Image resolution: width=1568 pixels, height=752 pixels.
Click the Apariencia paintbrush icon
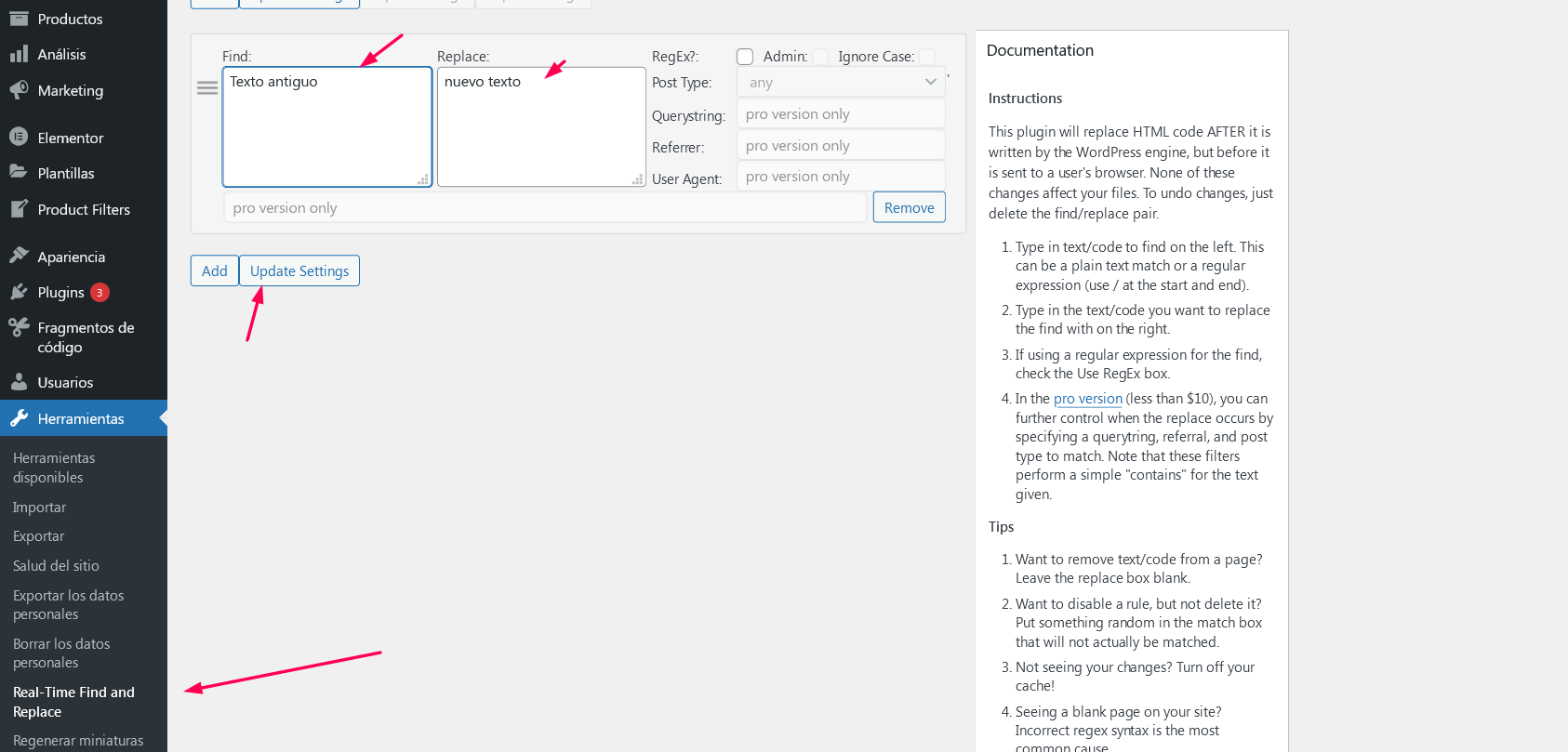pyautogui.click(x=19, y=256)
